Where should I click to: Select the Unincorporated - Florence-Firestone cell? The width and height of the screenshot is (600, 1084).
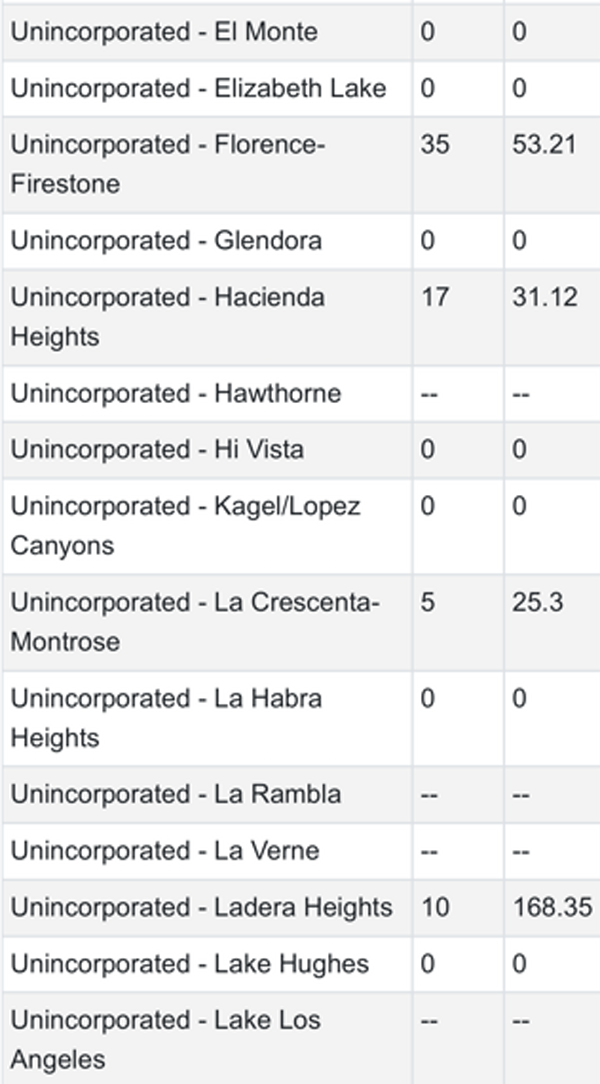click(x=207, y=165)
